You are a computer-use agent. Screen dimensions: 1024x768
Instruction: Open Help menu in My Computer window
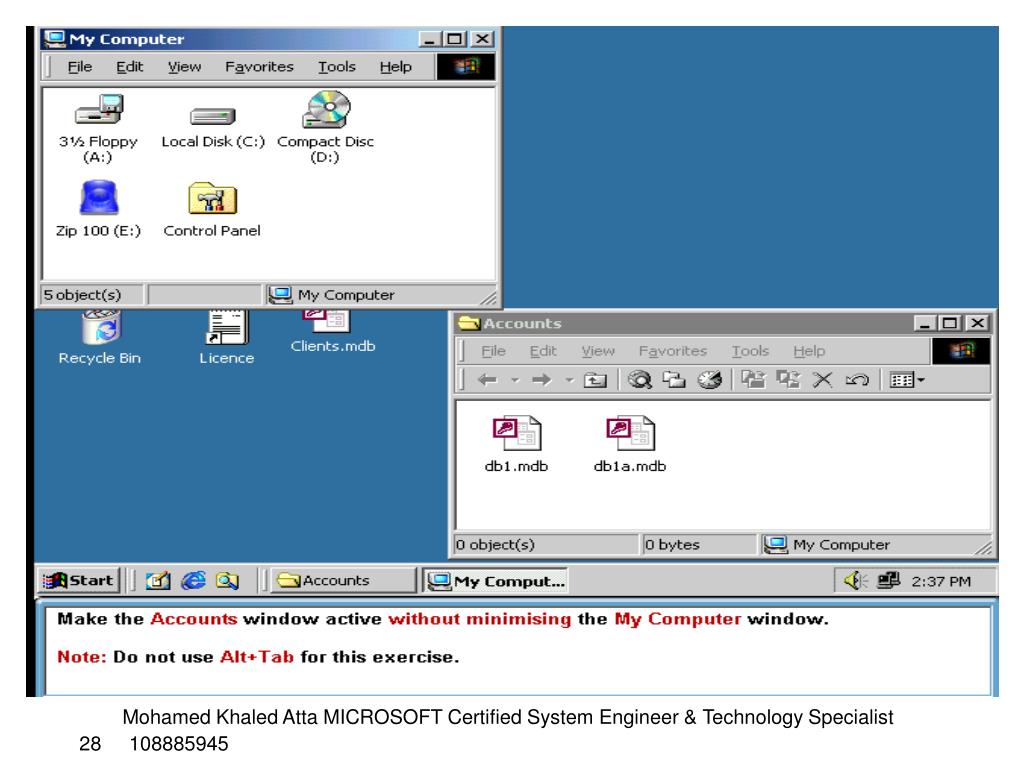pos(396,67)
